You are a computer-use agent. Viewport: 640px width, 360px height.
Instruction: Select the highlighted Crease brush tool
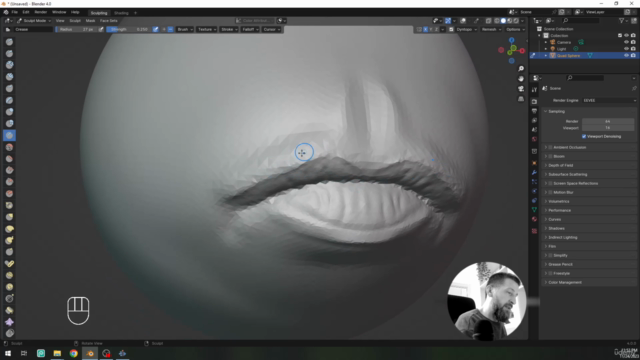[9, 136]
